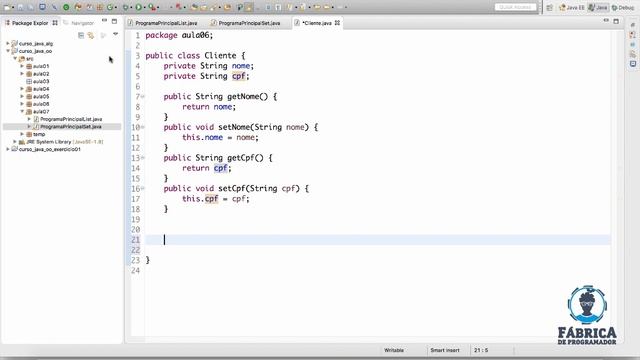Click the Run External Tools icon
The height and width of the screenshot is (360, 640).
(152, 7)
